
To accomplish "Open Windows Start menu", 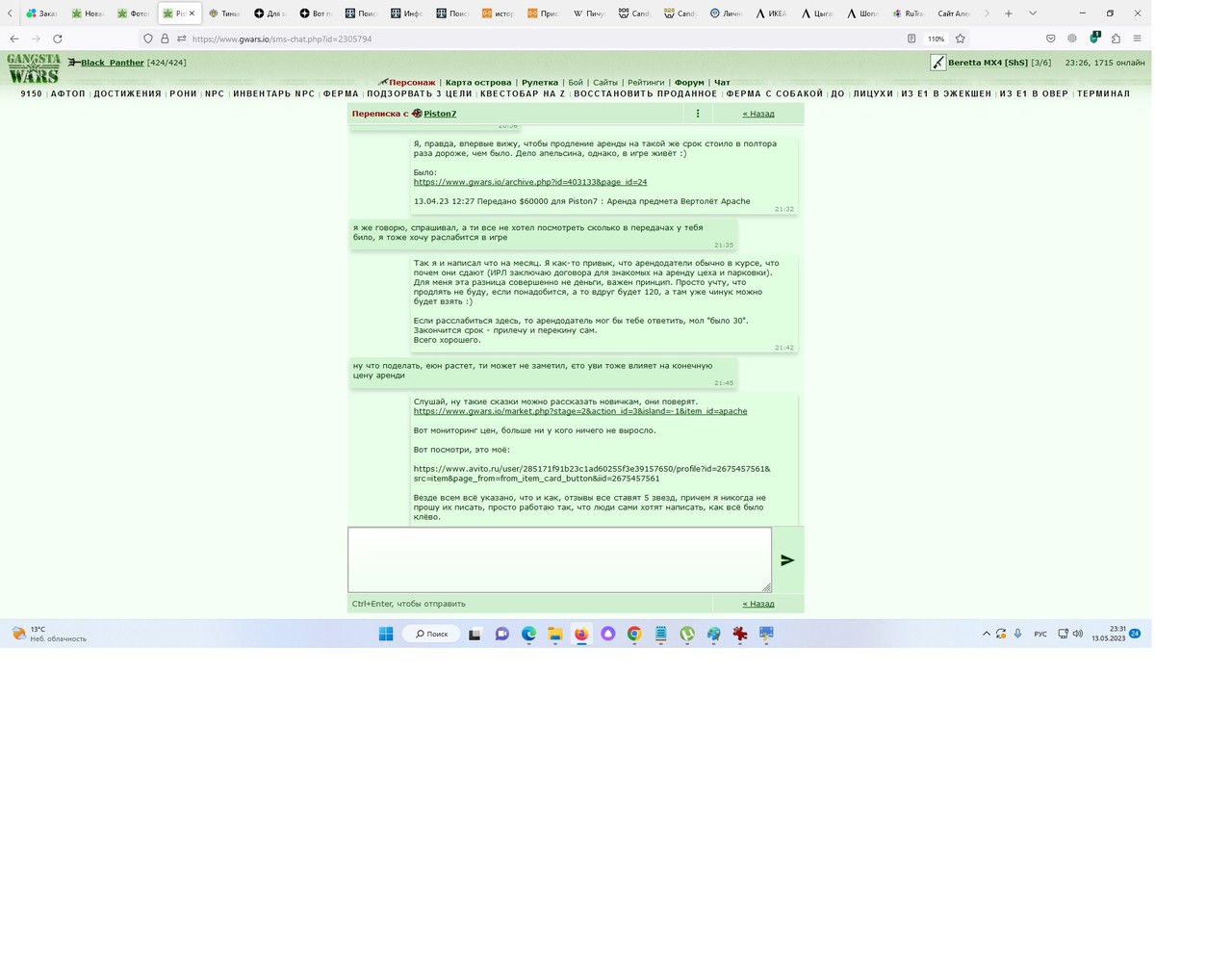I will [386, 634].
